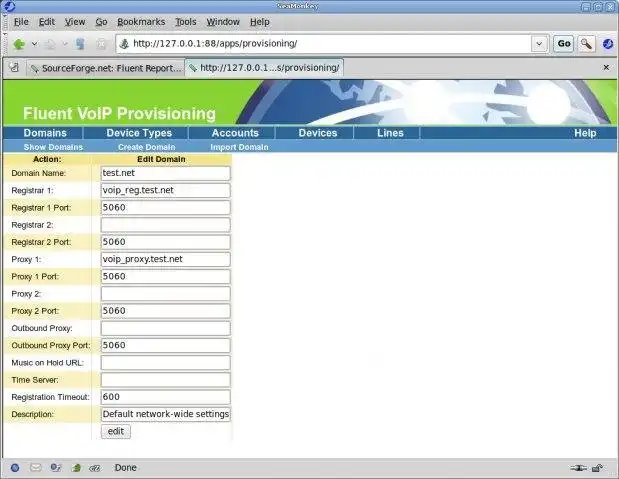The height and width of the screenshot is (479, 619).
Task: Go to the Lines section
Action: click(390, 133)
